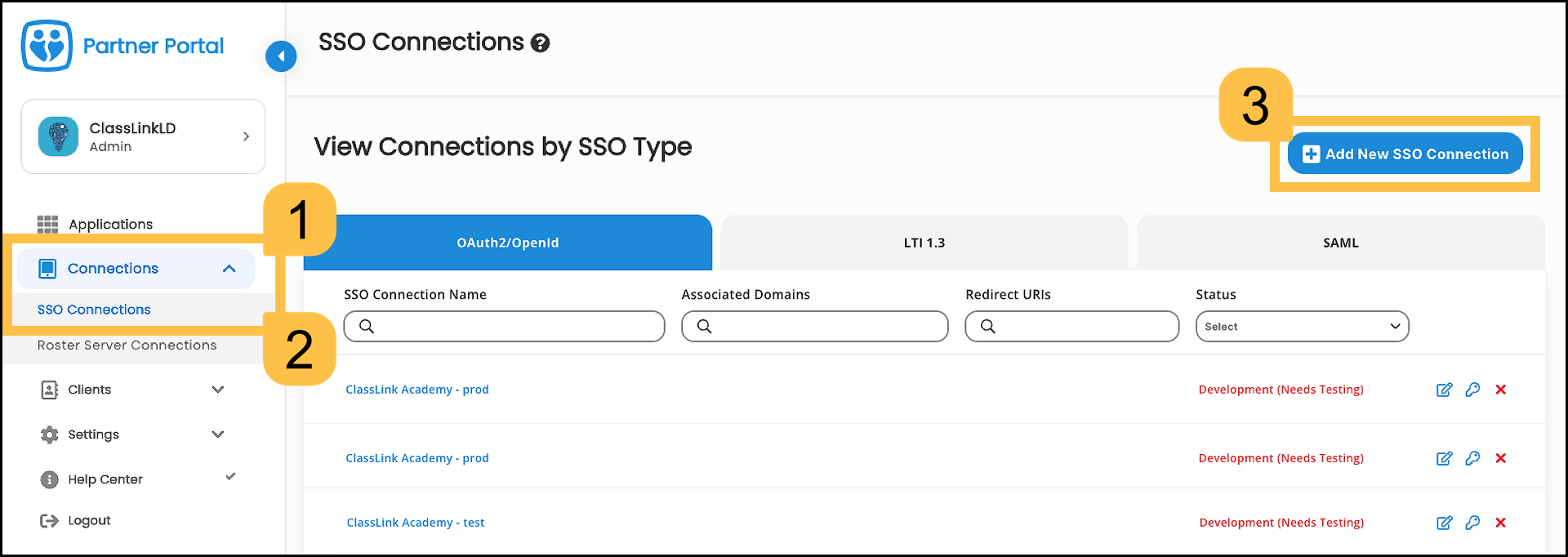Open the help question mark next to SSO Connections
This screenshot has width=1568, height=557.
(540, 43)
